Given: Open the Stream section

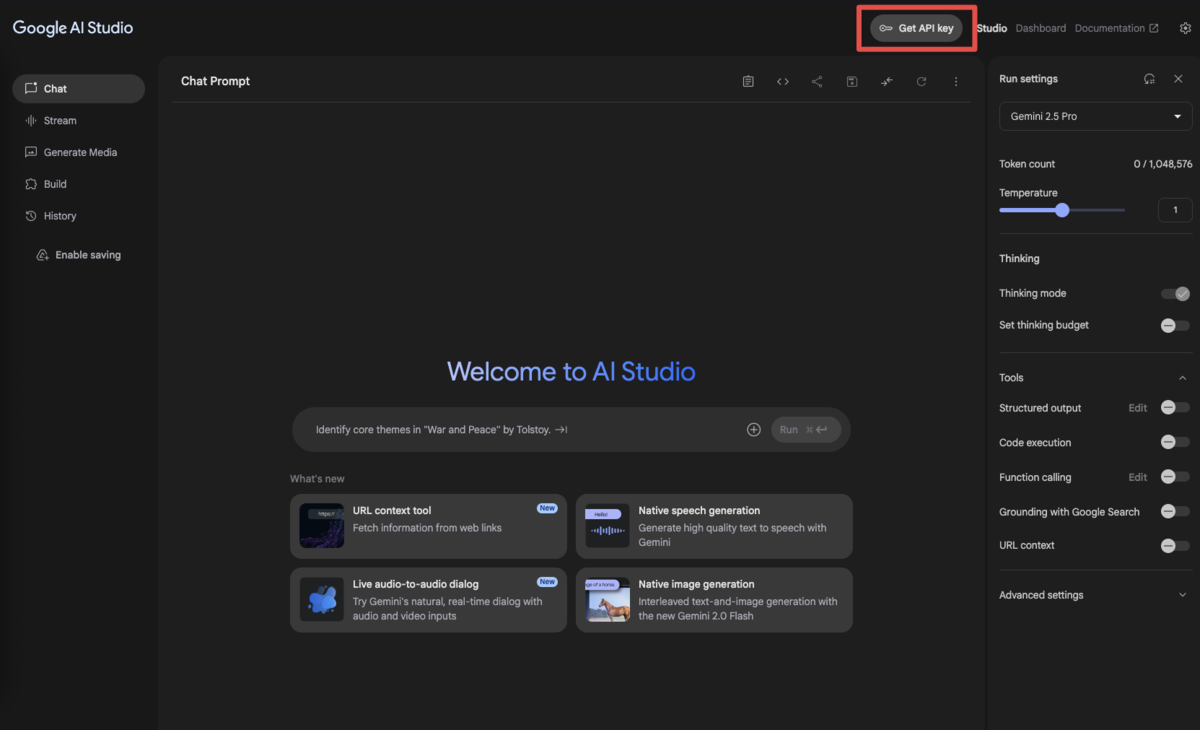Looking at the screenshot, I should pyautogui.click(x=78, y=121).
